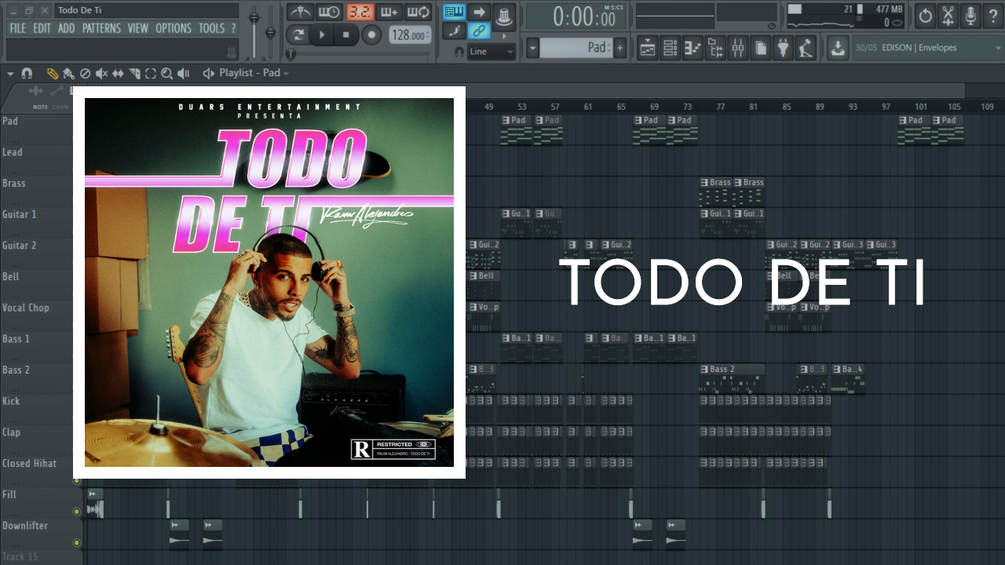Viewport: 1005px width, 565px height.
Task: Open the OPTIONS menu
Action: [x=173, y=28]
